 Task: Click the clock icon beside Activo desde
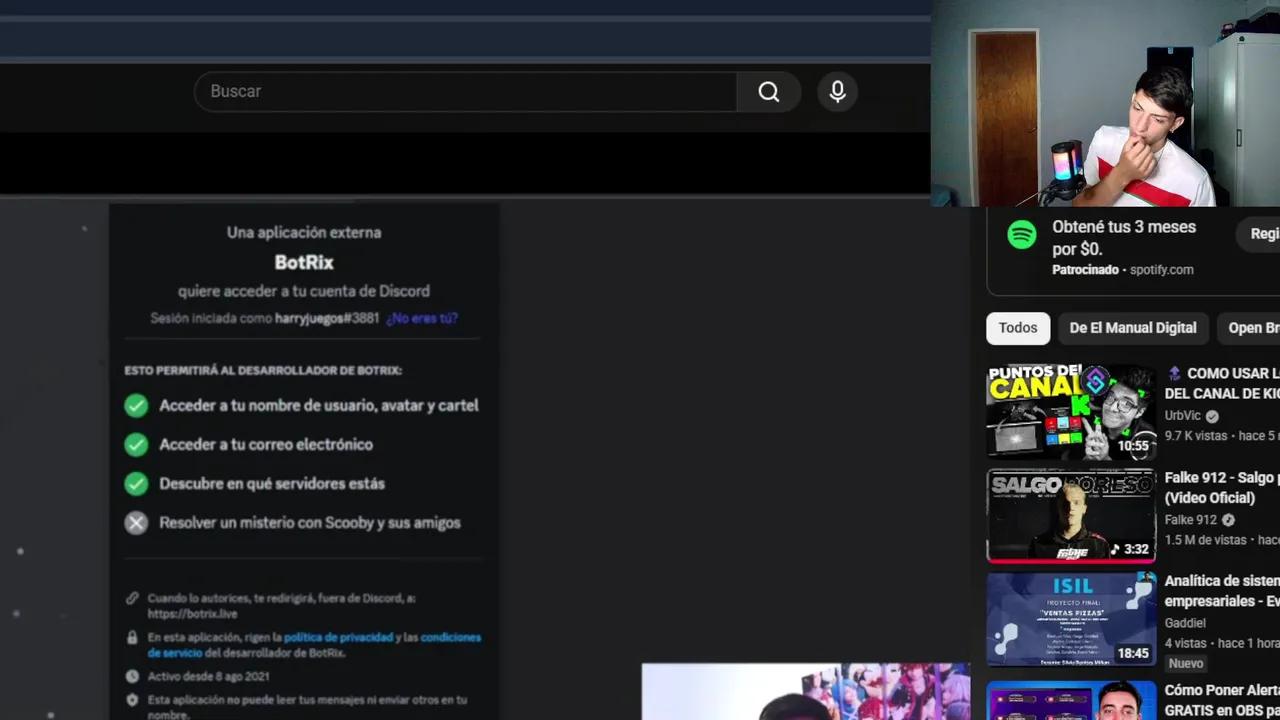[132, 676]
